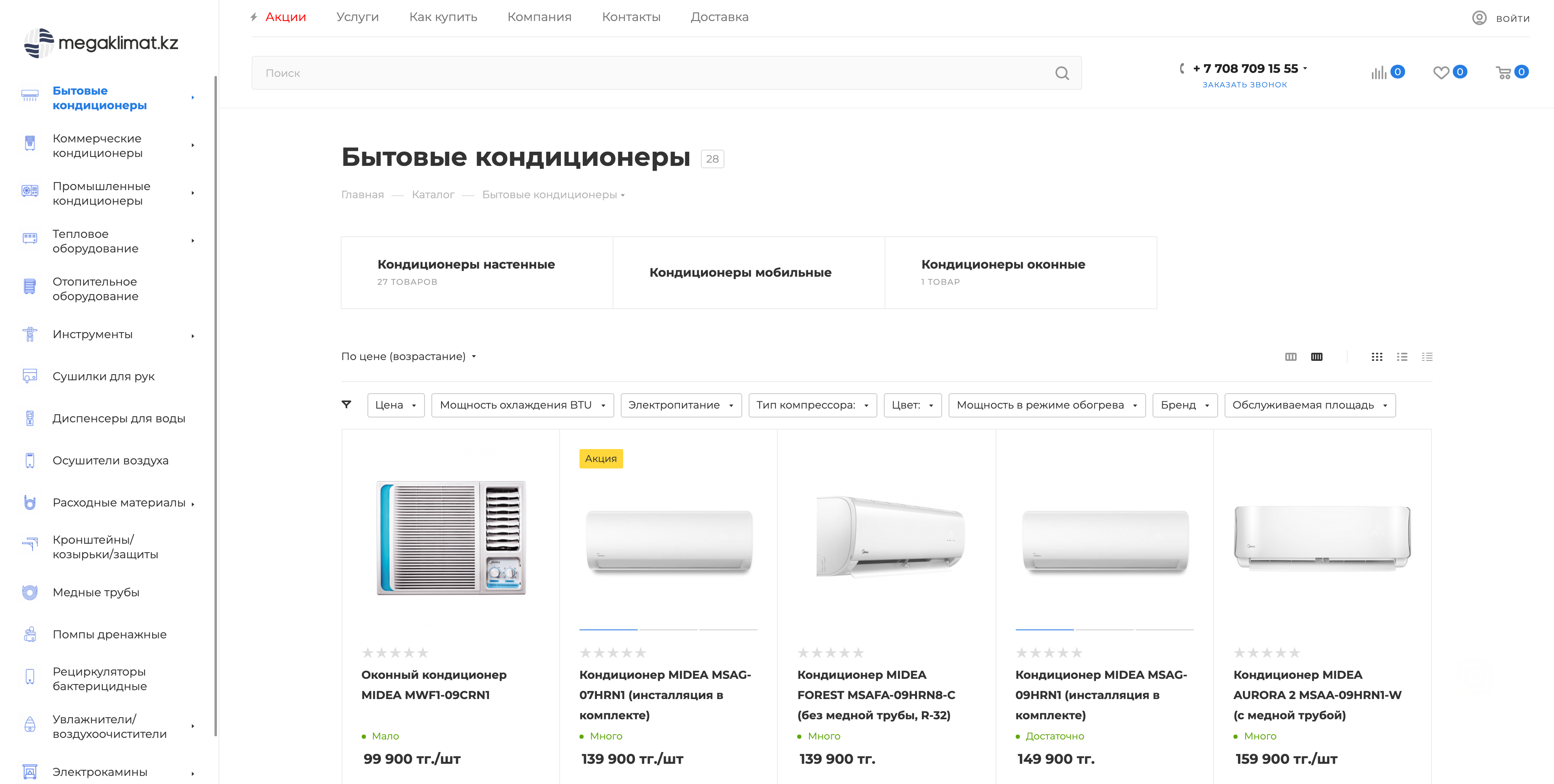Open the Цвет filter dropdown
Viewport: 1554px width, 784px height.
click(x=913, y=405)
